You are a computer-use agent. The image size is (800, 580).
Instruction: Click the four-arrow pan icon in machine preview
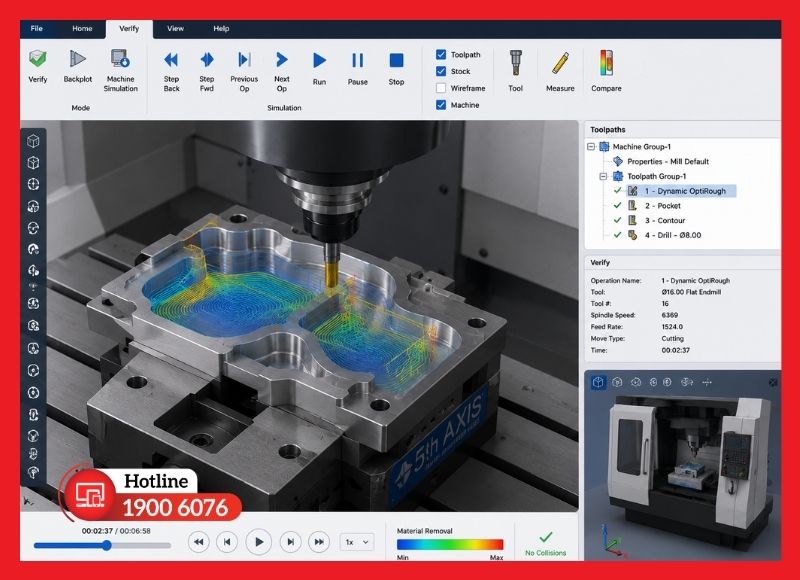click(x=707, y=382)
